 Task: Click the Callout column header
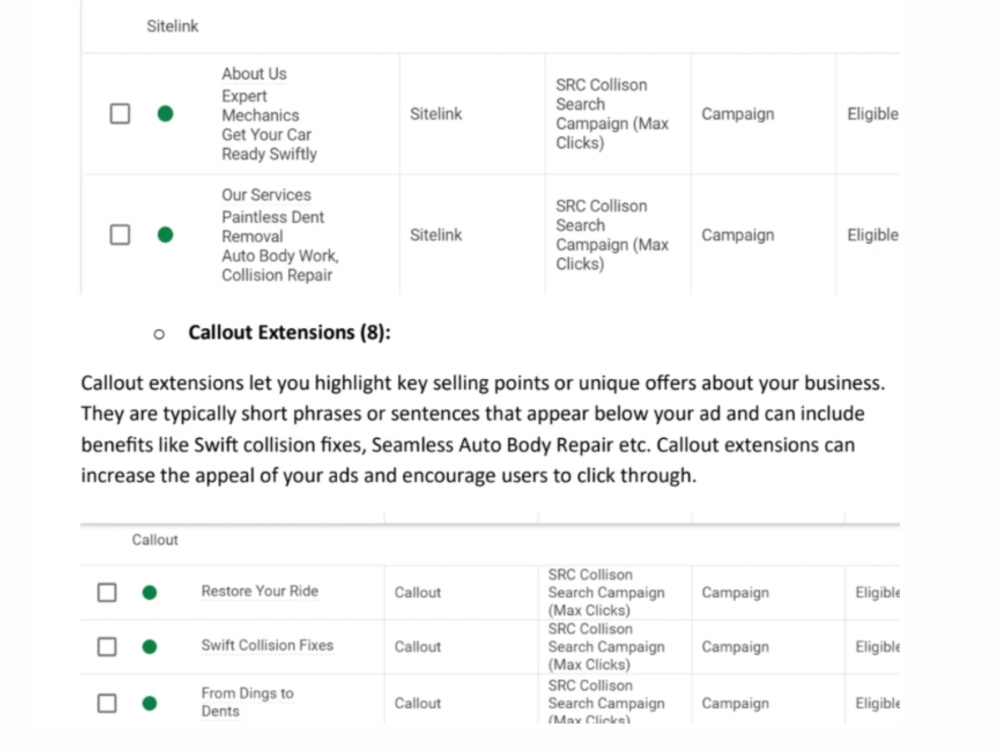point(155,540)
